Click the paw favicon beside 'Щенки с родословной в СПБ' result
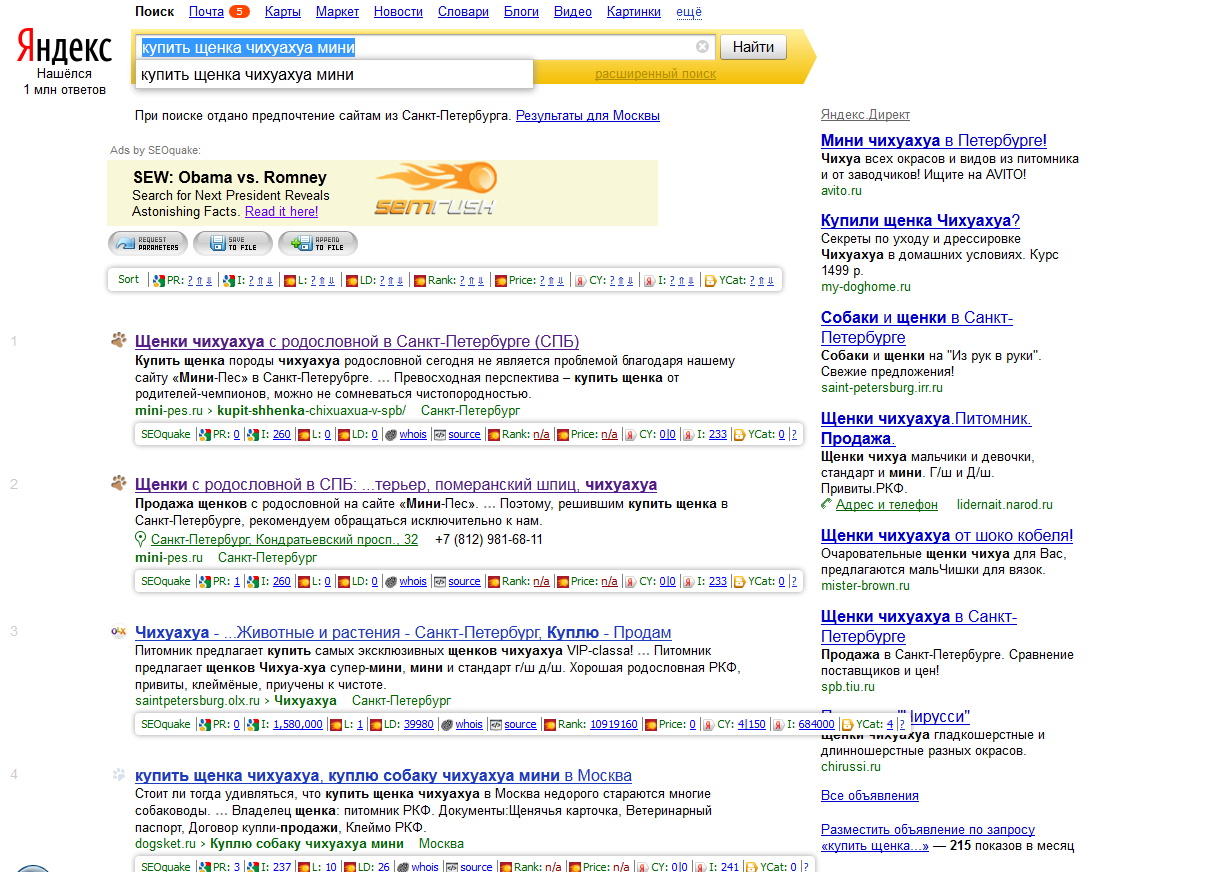Viewport: 1208px width, 872px height. [x=119, y=483]
